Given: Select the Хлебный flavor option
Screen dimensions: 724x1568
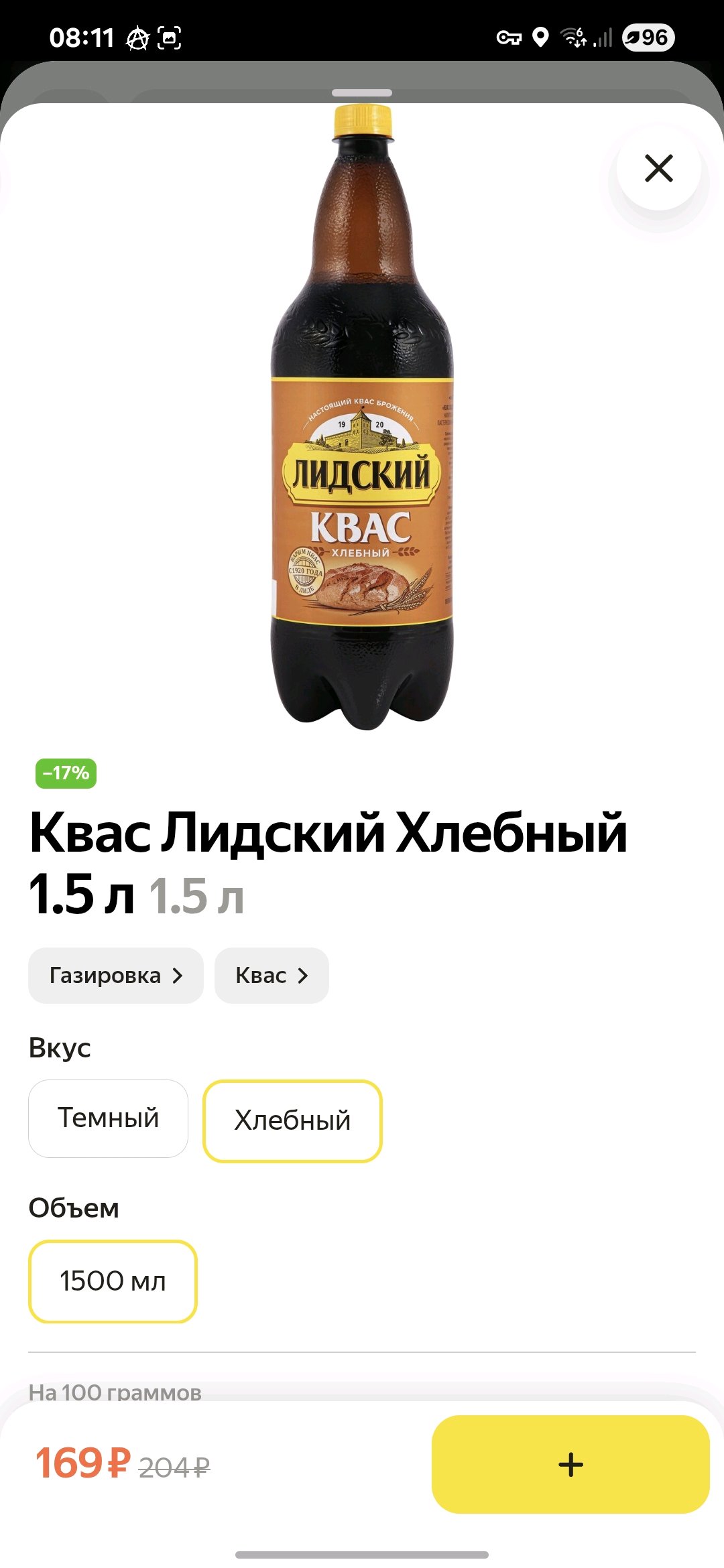Looking at the screenshot, I should pyautogui.click(x=292, y=1121).
